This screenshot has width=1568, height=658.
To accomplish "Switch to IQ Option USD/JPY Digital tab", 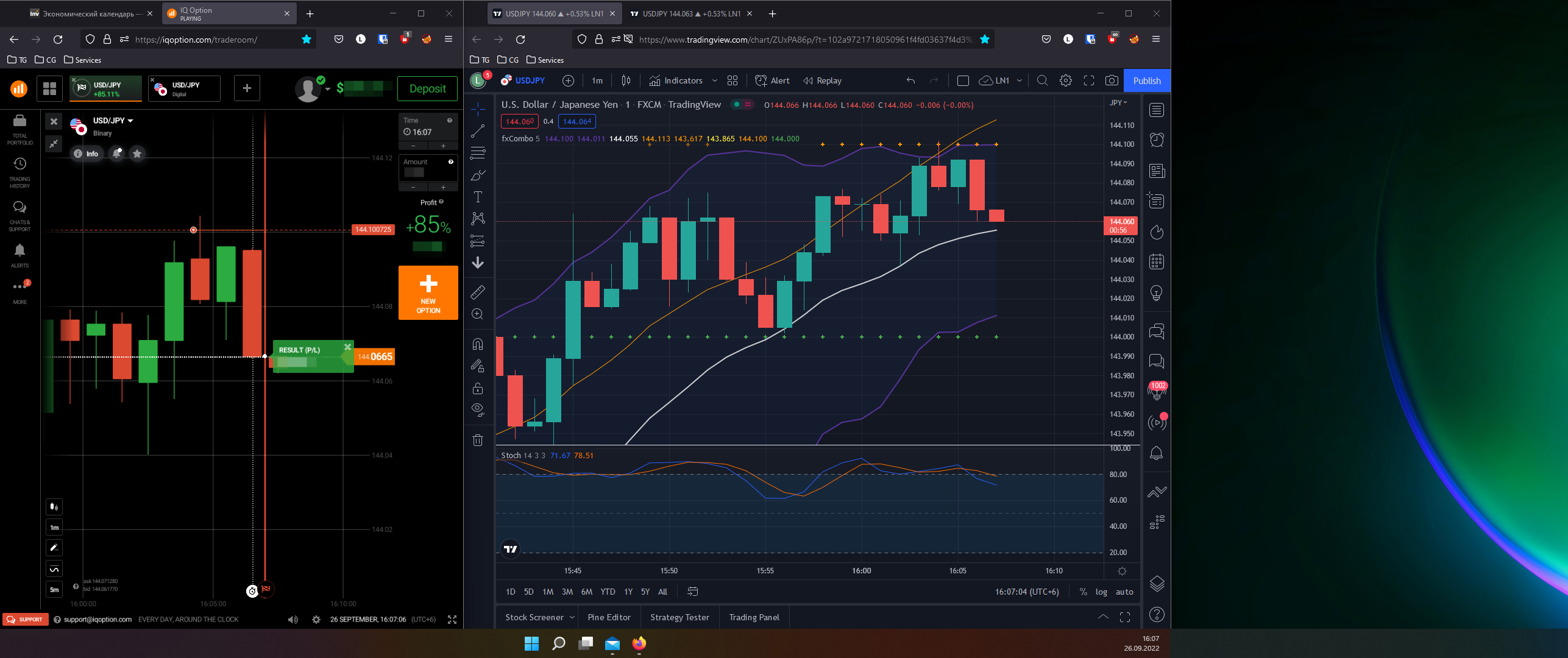I will pos(184,89).
